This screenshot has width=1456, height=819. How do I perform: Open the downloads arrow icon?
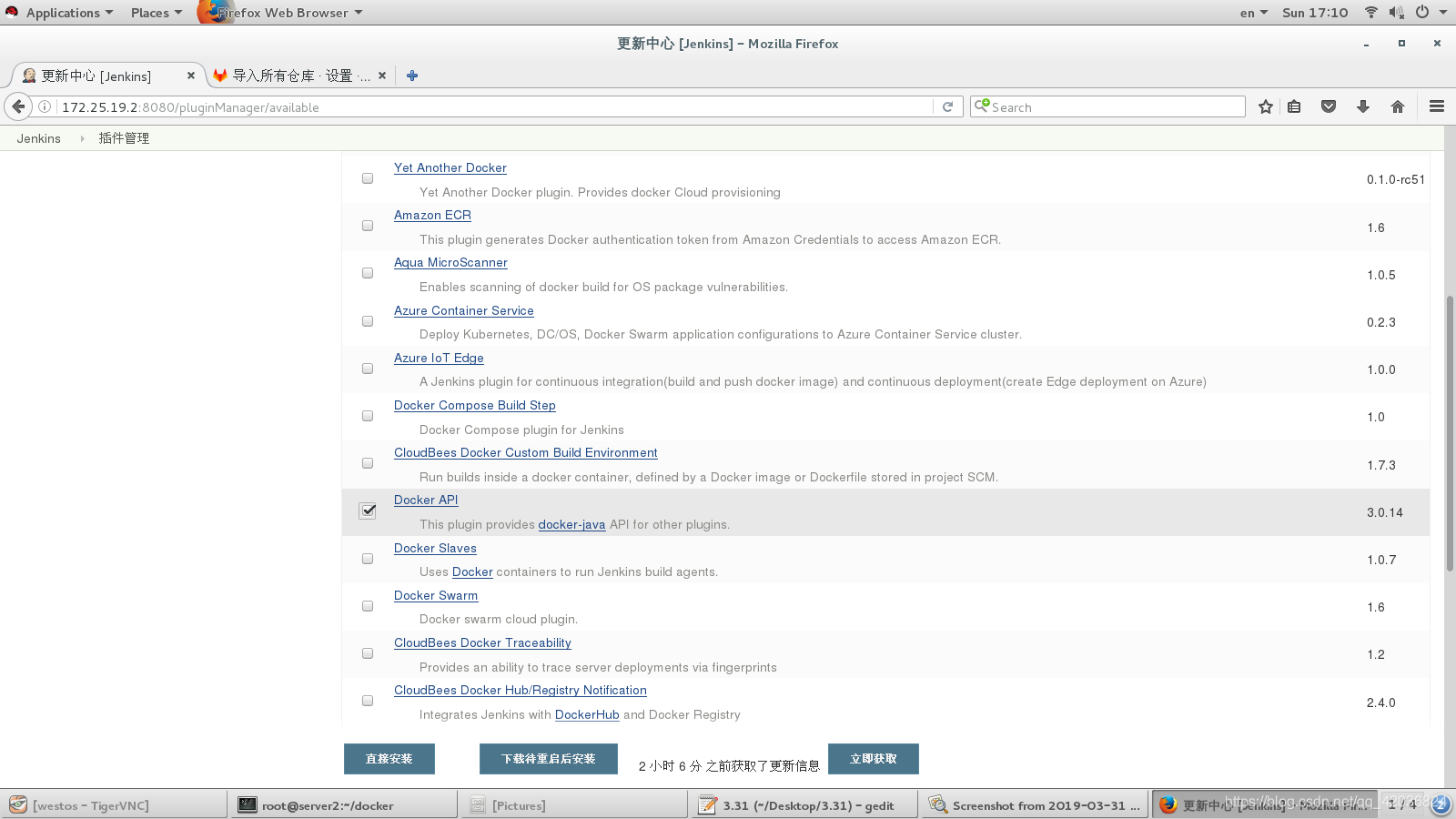[x=1363, y=106]
